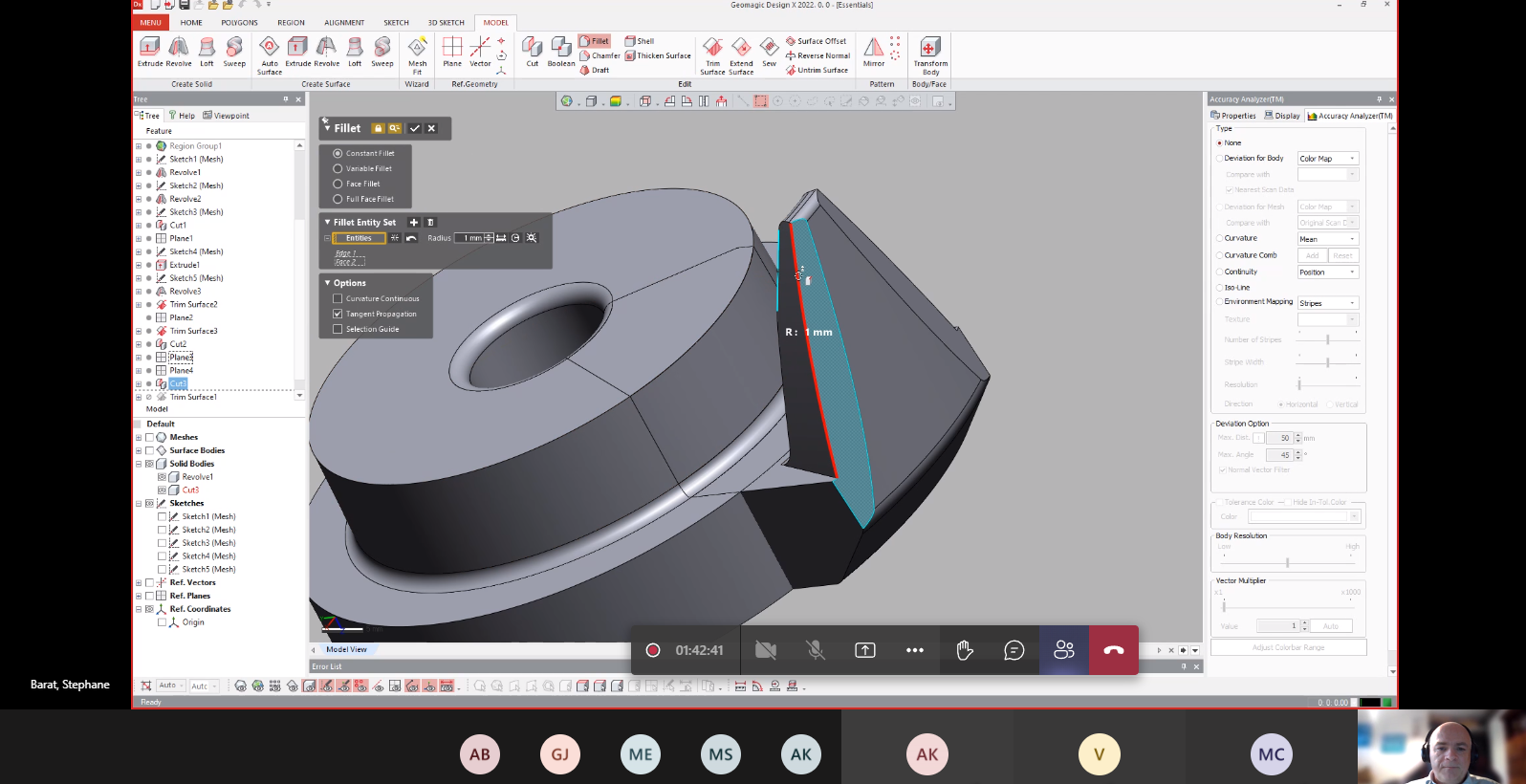
Task: Switch to the SKETCH ribbon tab
Action: (396, 23)
